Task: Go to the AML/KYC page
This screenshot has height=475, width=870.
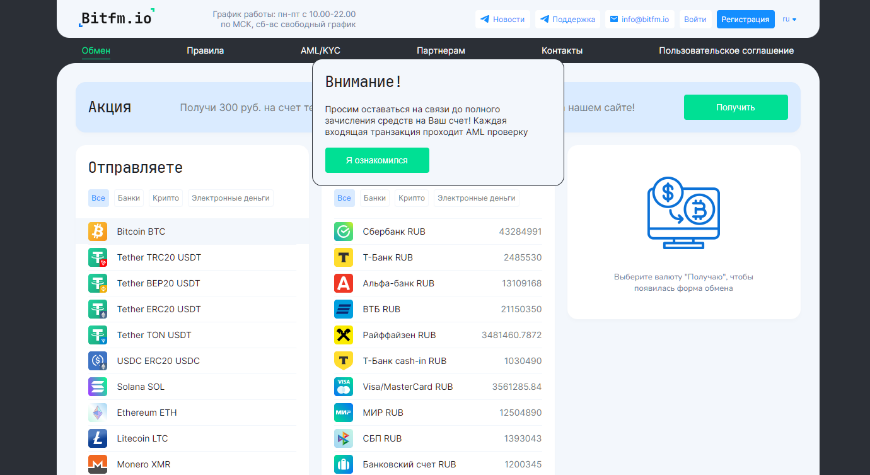Action: (x=320, y=50)
